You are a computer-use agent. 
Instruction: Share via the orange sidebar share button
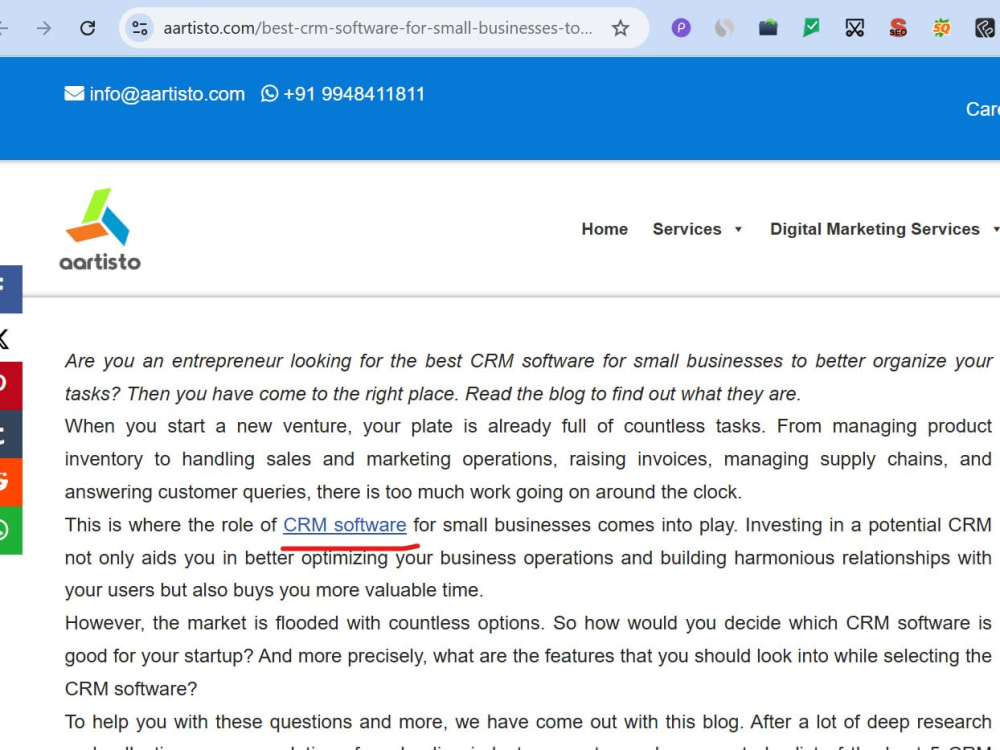point(10,482)
